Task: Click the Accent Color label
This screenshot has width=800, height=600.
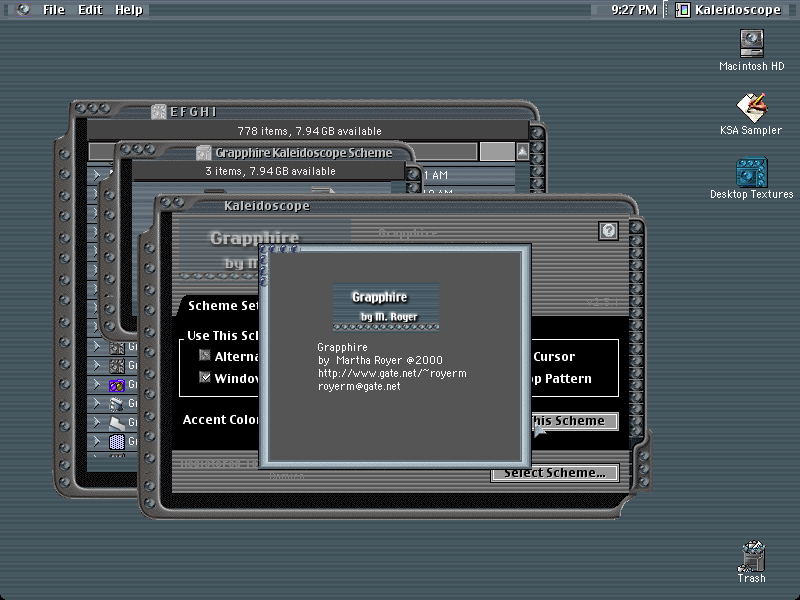Action: tap(220, 420)
